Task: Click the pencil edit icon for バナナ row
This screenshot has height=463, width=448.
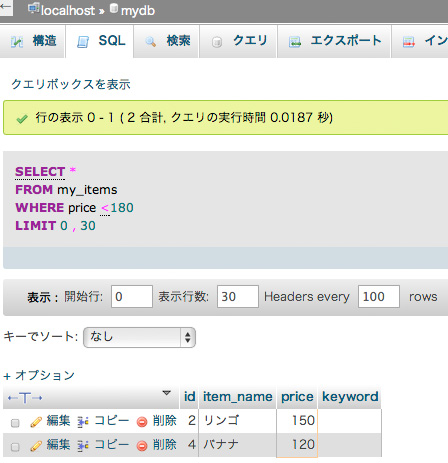Action: click(36, 446)
